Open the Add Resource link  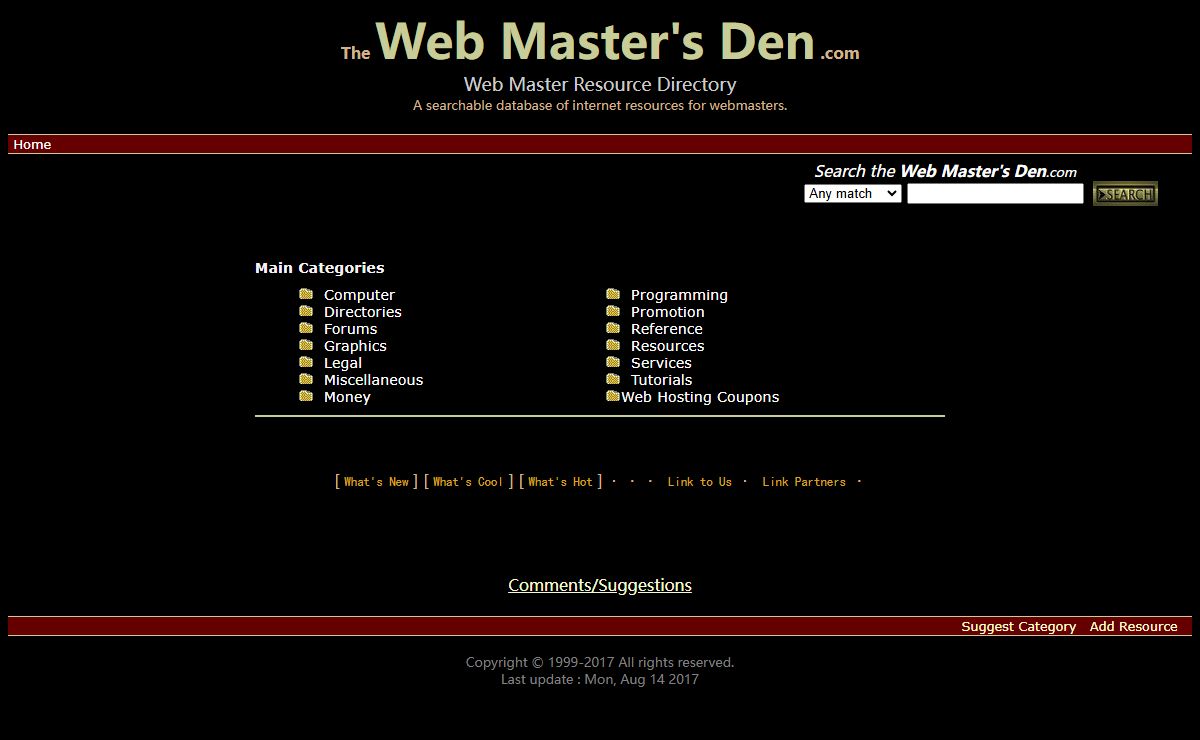click(1133, 627)
